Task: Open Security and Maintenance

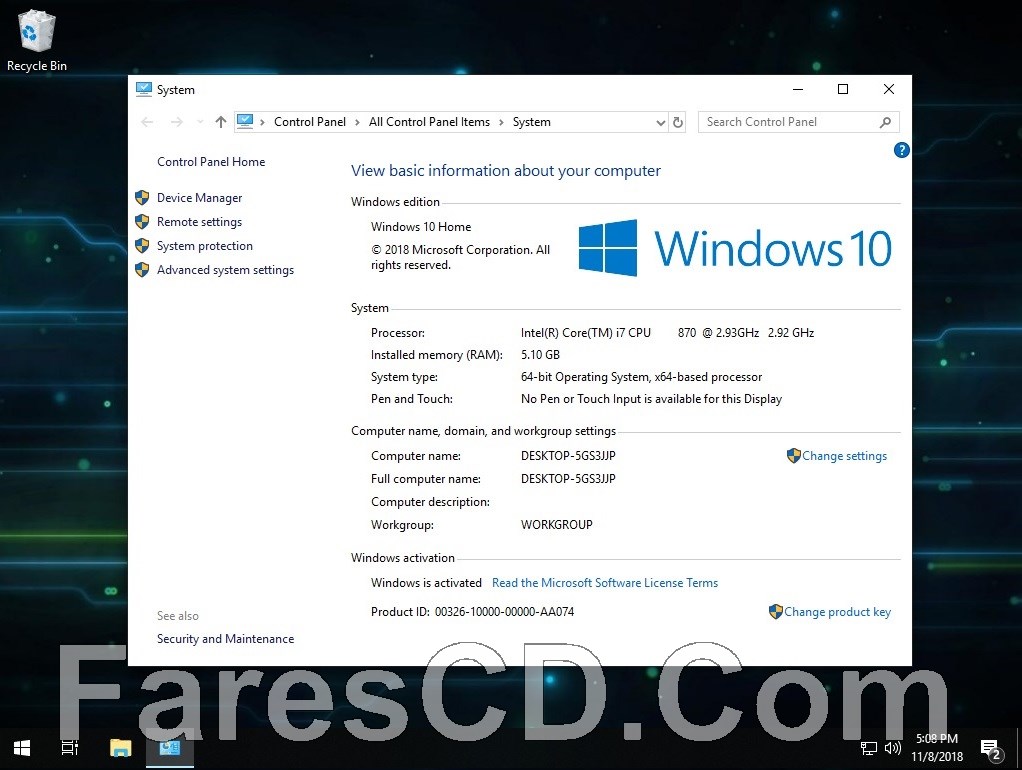Action: 226,639
